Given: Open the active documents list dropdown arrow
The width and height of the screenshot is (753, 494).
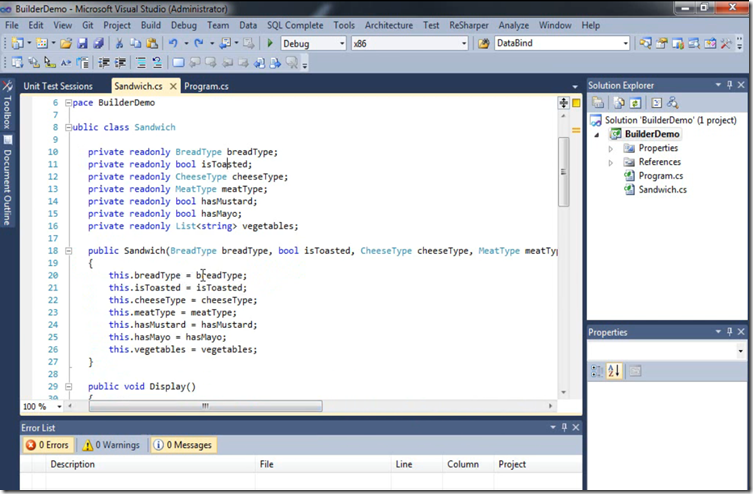Looking at the screenshot, I should (575, 86).
